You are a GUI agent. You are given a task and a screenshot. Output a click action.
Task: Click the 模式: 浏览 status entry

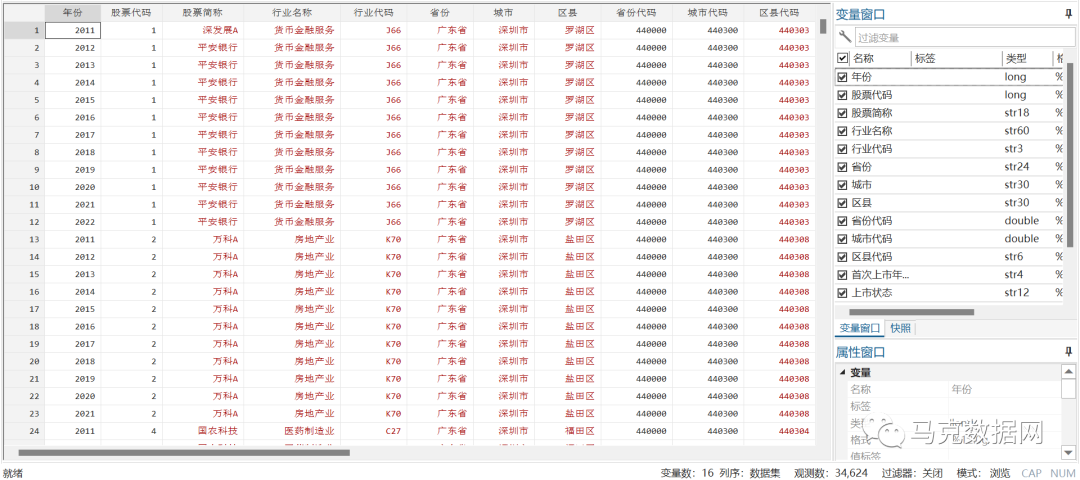(x=984, y=473)
